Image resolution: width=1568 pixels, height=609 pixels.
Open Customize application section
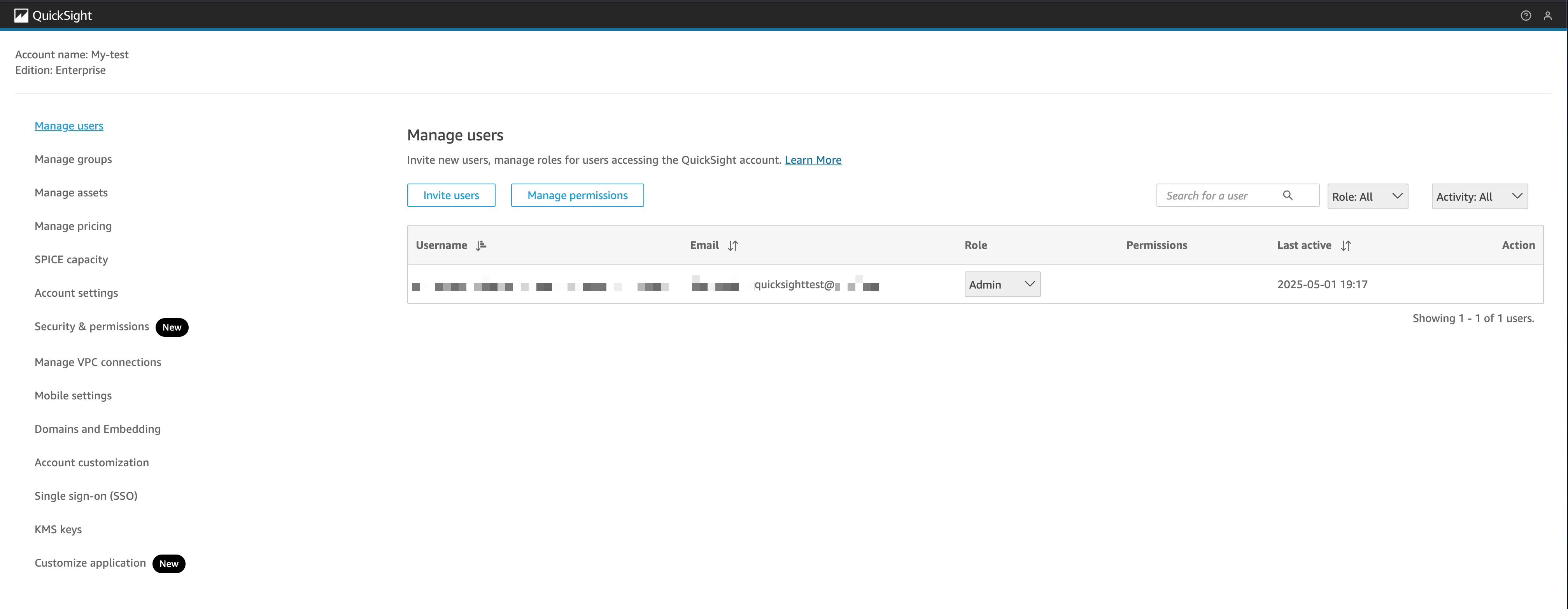(90, 563)
